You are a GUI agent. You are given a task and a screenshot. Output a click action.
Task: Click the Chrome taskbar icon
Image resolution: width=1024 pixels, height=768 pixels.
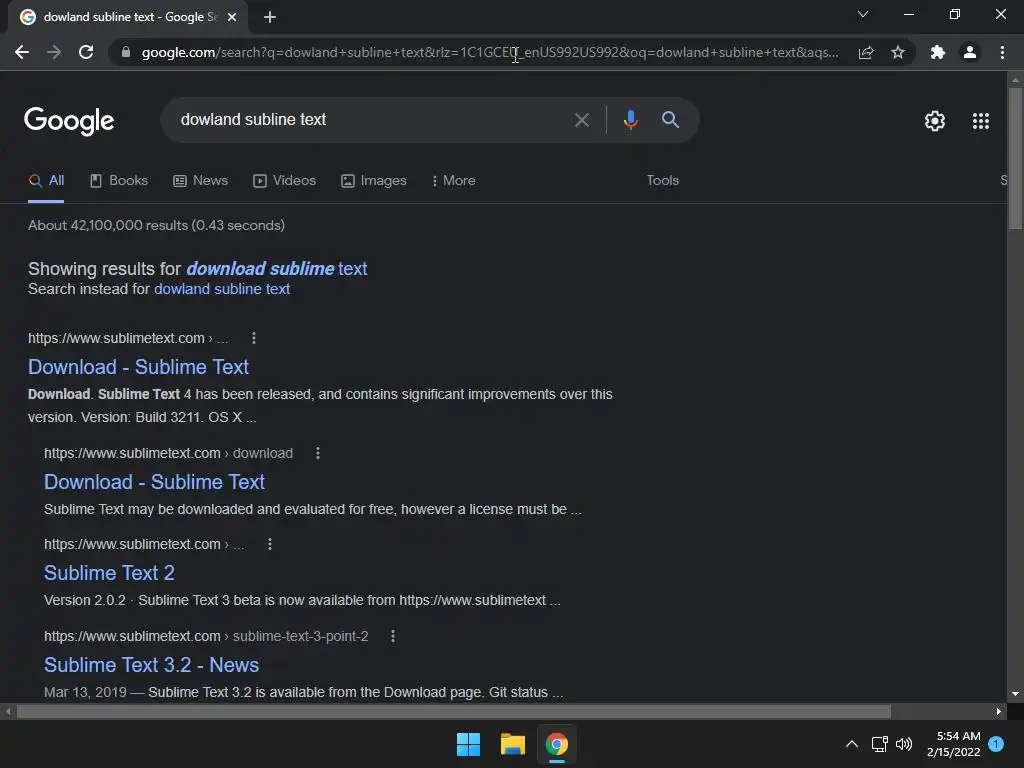coord(557,744)
